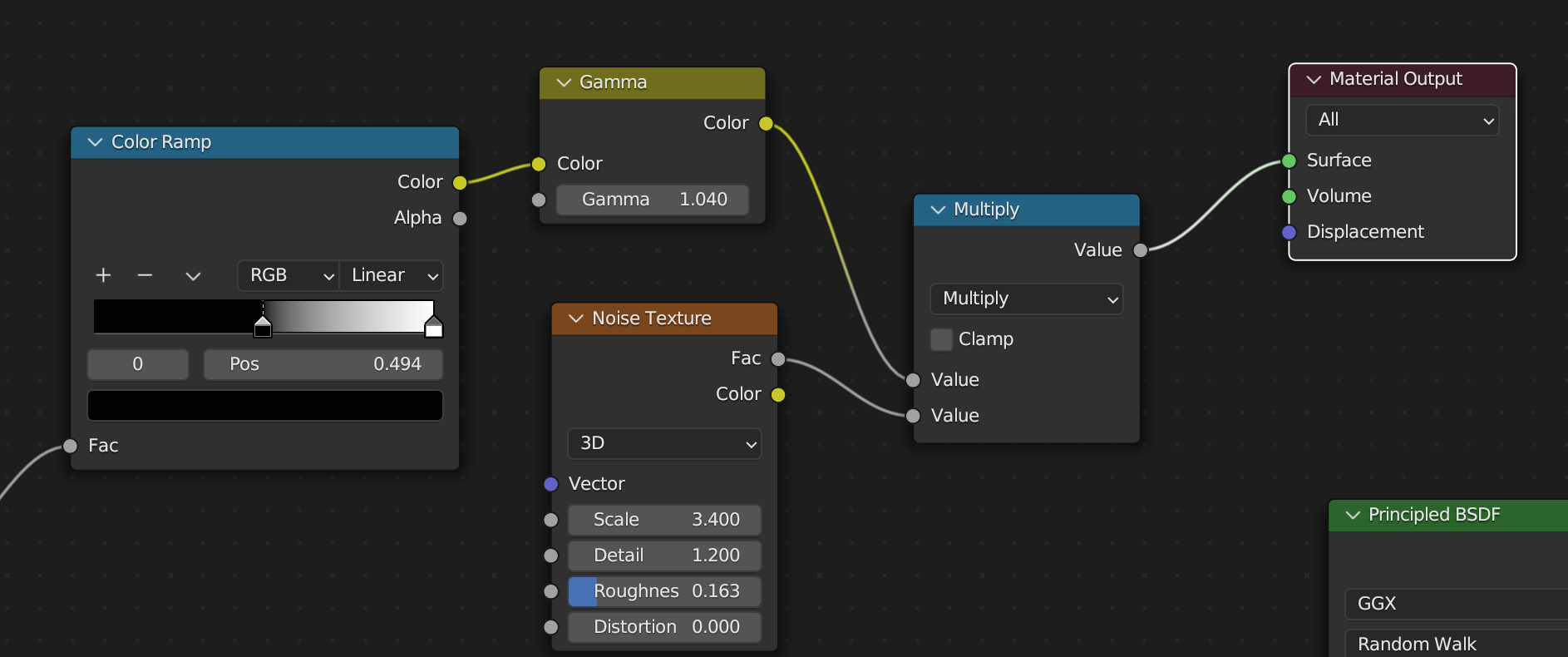Collapse the Color Ramp node
1568x657 pixels.
coord(95,142)
